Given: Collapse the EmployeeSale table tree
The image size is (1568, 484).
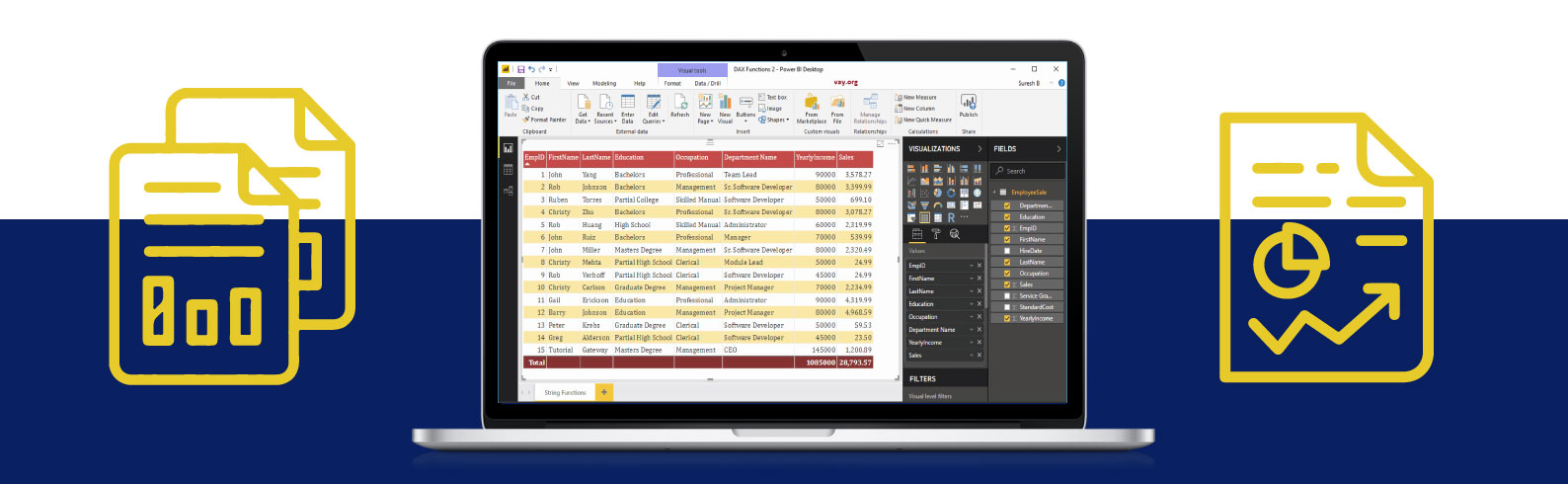Looking at the screenshot, I should (x=995, y=193).
